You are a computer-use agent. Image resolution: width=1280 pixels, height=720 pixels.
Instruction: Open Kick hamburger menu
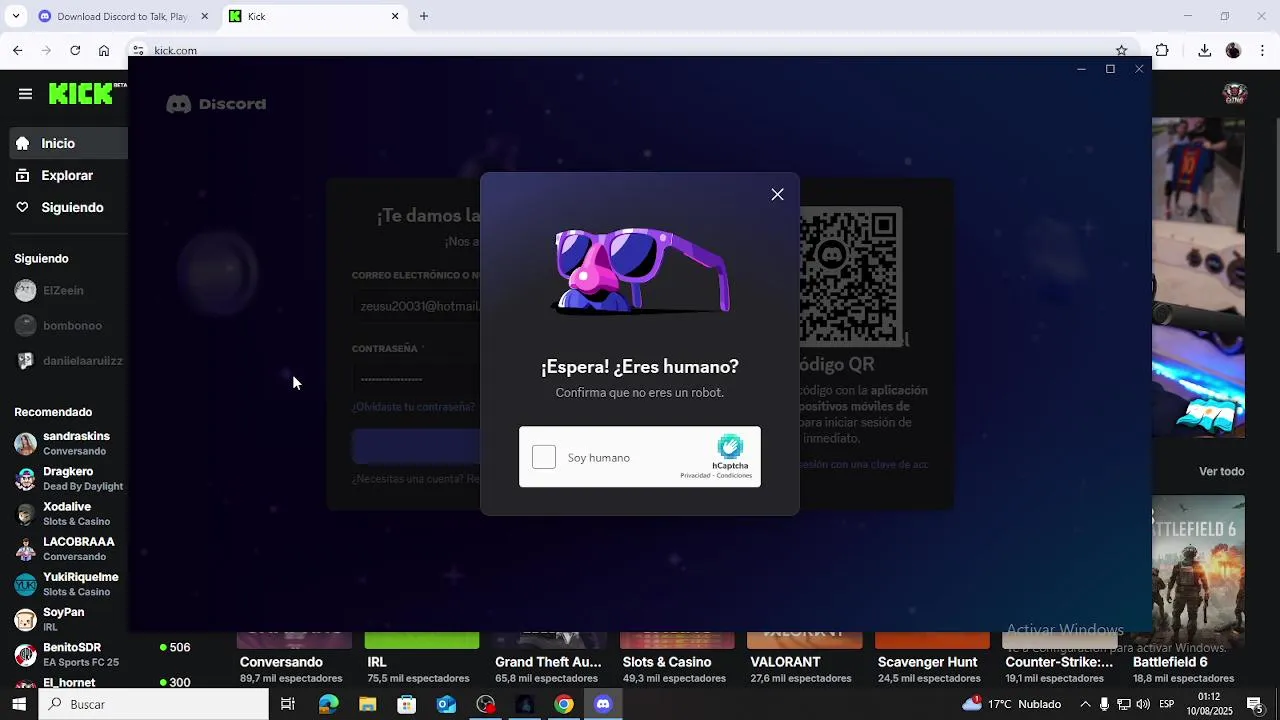click(x=25, y=94)
